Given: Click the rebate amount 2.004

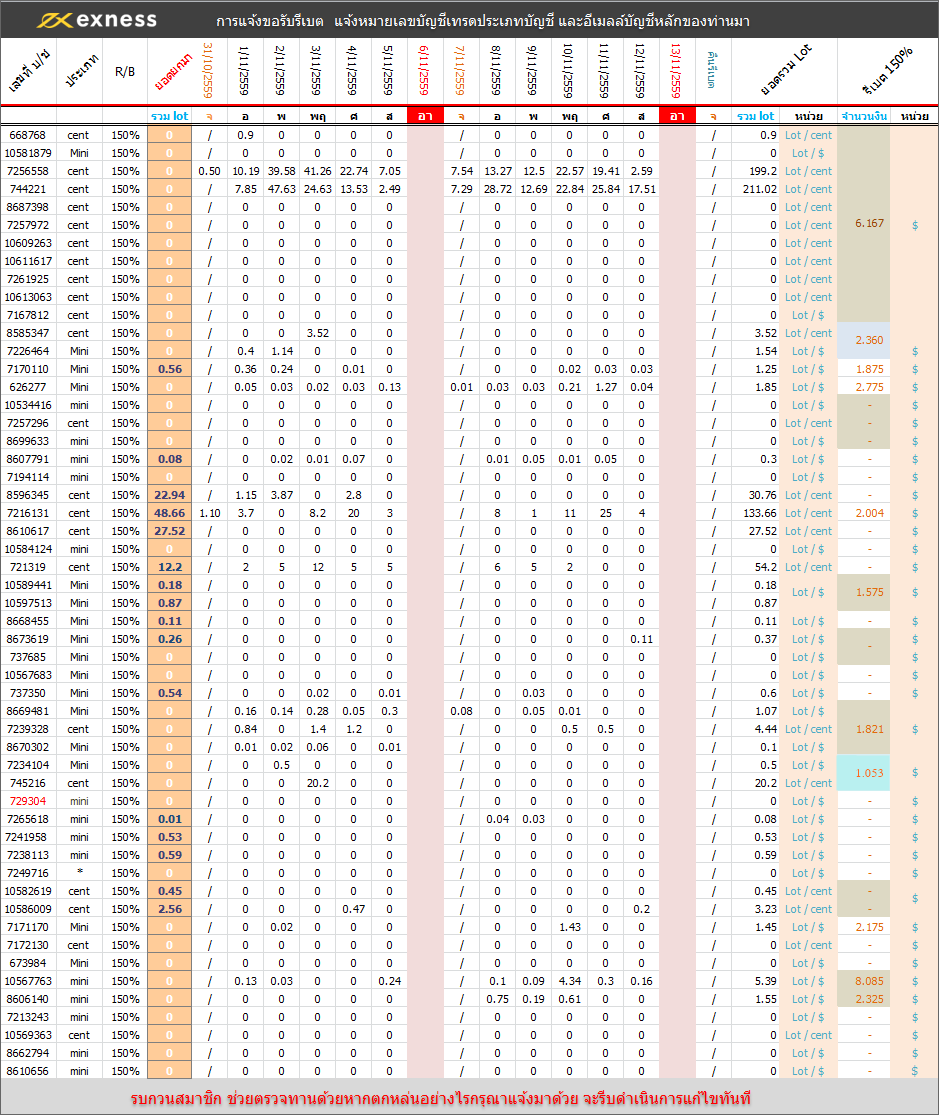Looking at the screenshot, I should point(869,513).
